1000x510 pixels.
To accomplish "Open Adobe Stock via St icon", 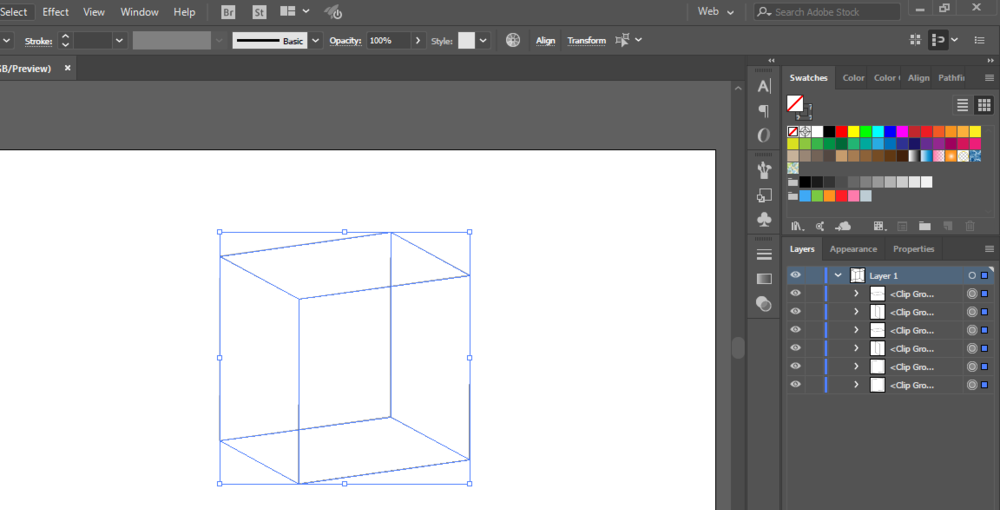I will pyautogui.click(x=259, y=12).
